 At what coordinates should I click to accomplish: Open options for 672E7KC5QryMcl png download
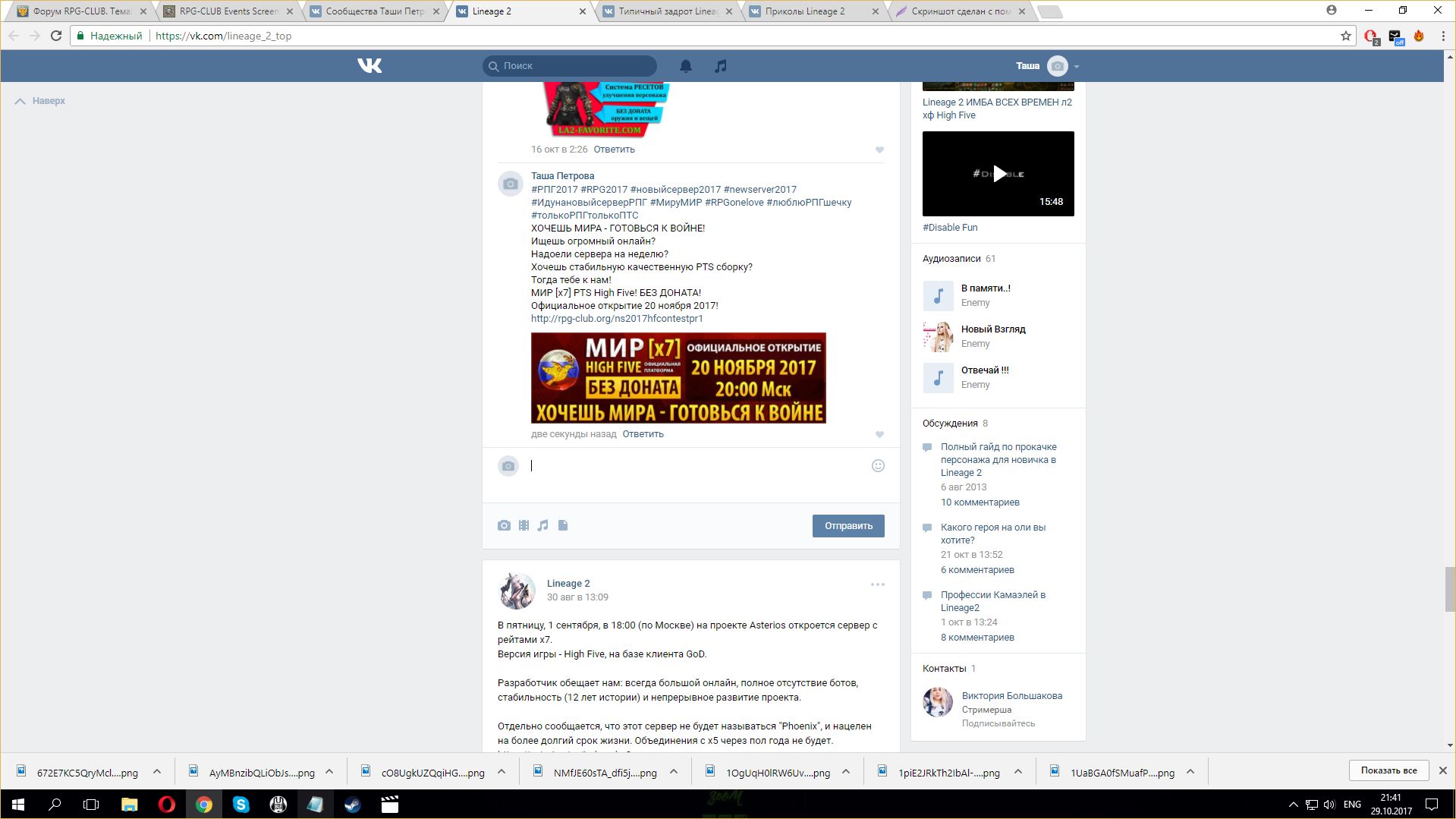point(157,772)
